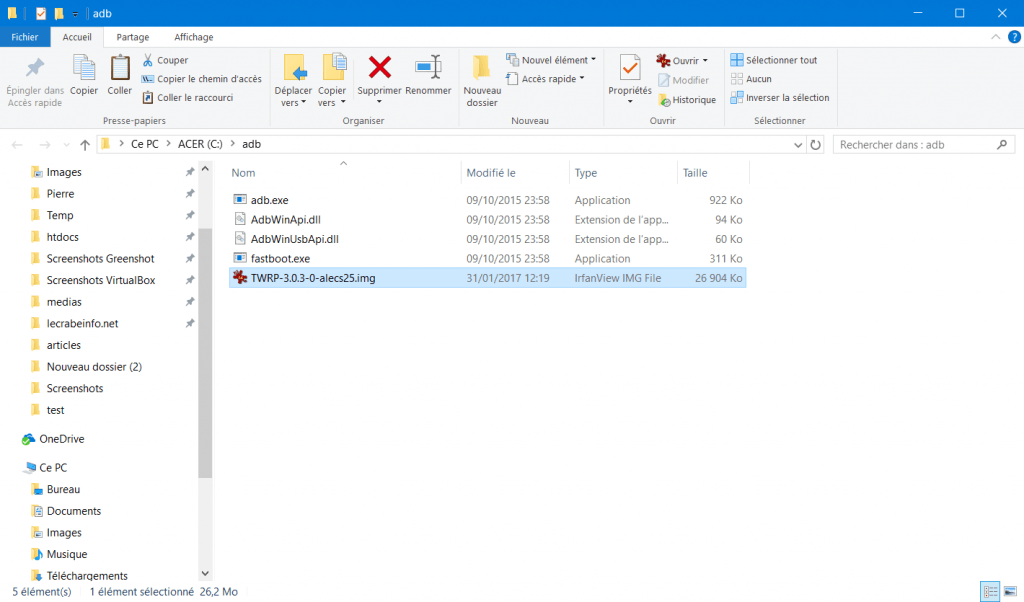1024x602 pixels.
Task: Sort by the Taille column header
Action: pyautogui.click(x=713, y=173)
